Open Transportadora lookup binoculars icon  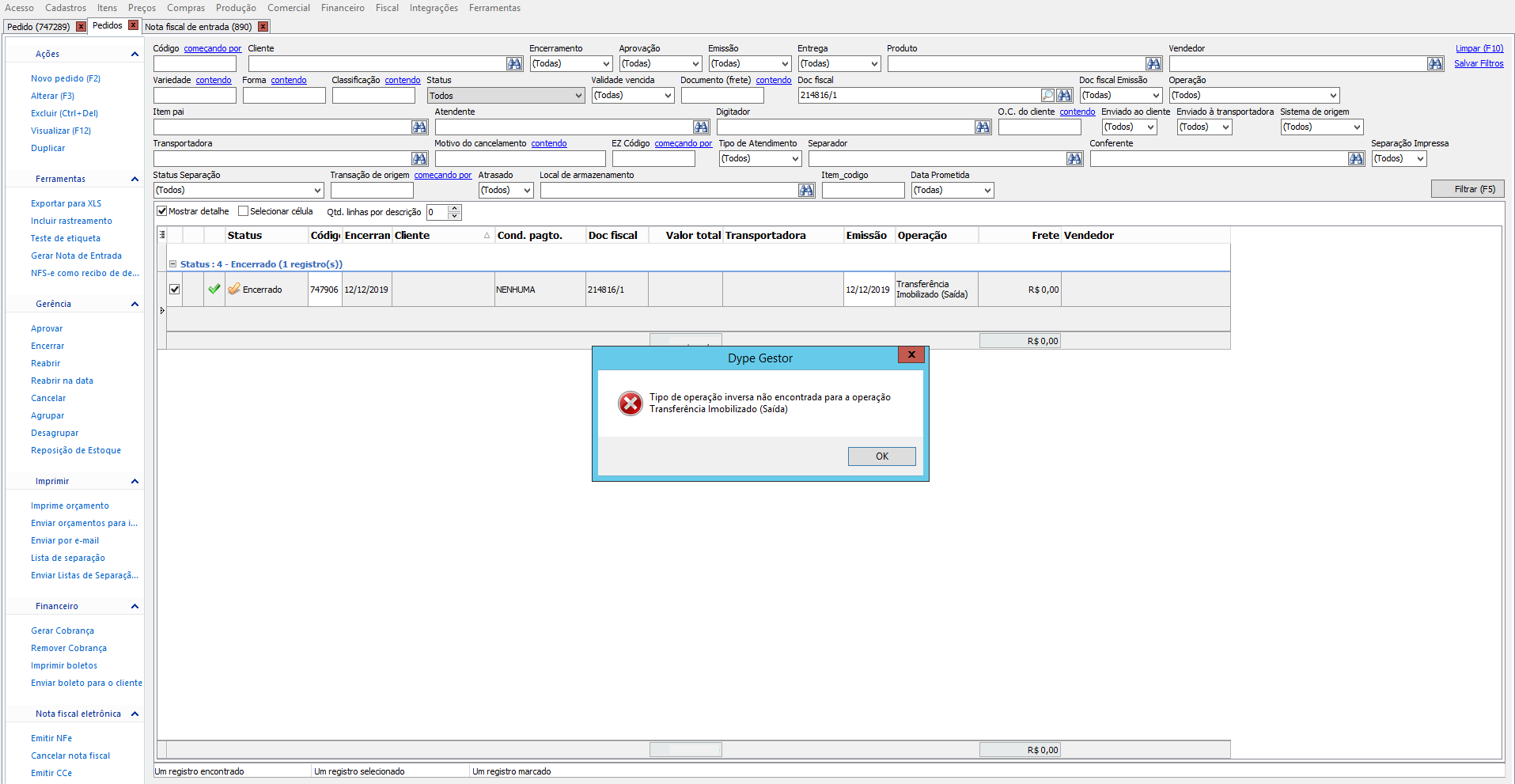pyautogui.click(x=419, y=158)
